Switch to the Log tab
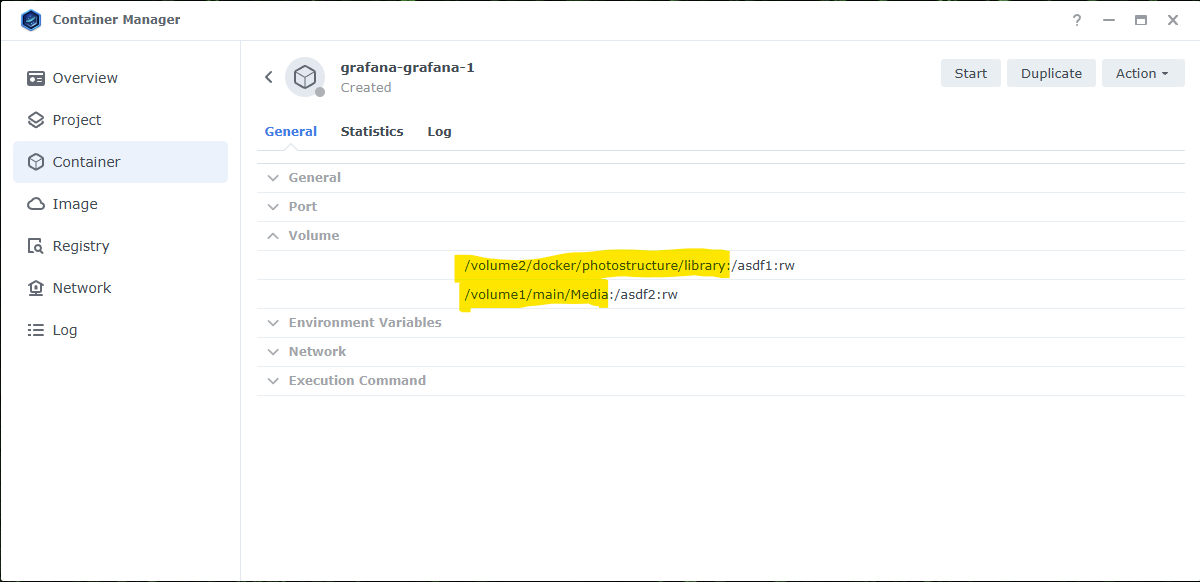1200x582 pixels. tap(439, 132)
